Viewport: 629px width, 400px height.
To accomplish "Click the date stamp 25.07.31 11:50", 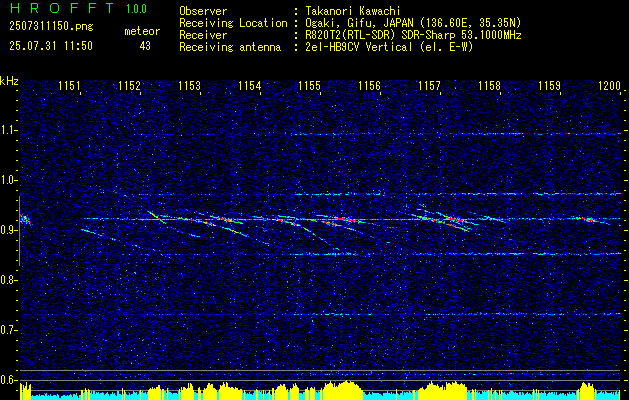I will coord(51,46).
